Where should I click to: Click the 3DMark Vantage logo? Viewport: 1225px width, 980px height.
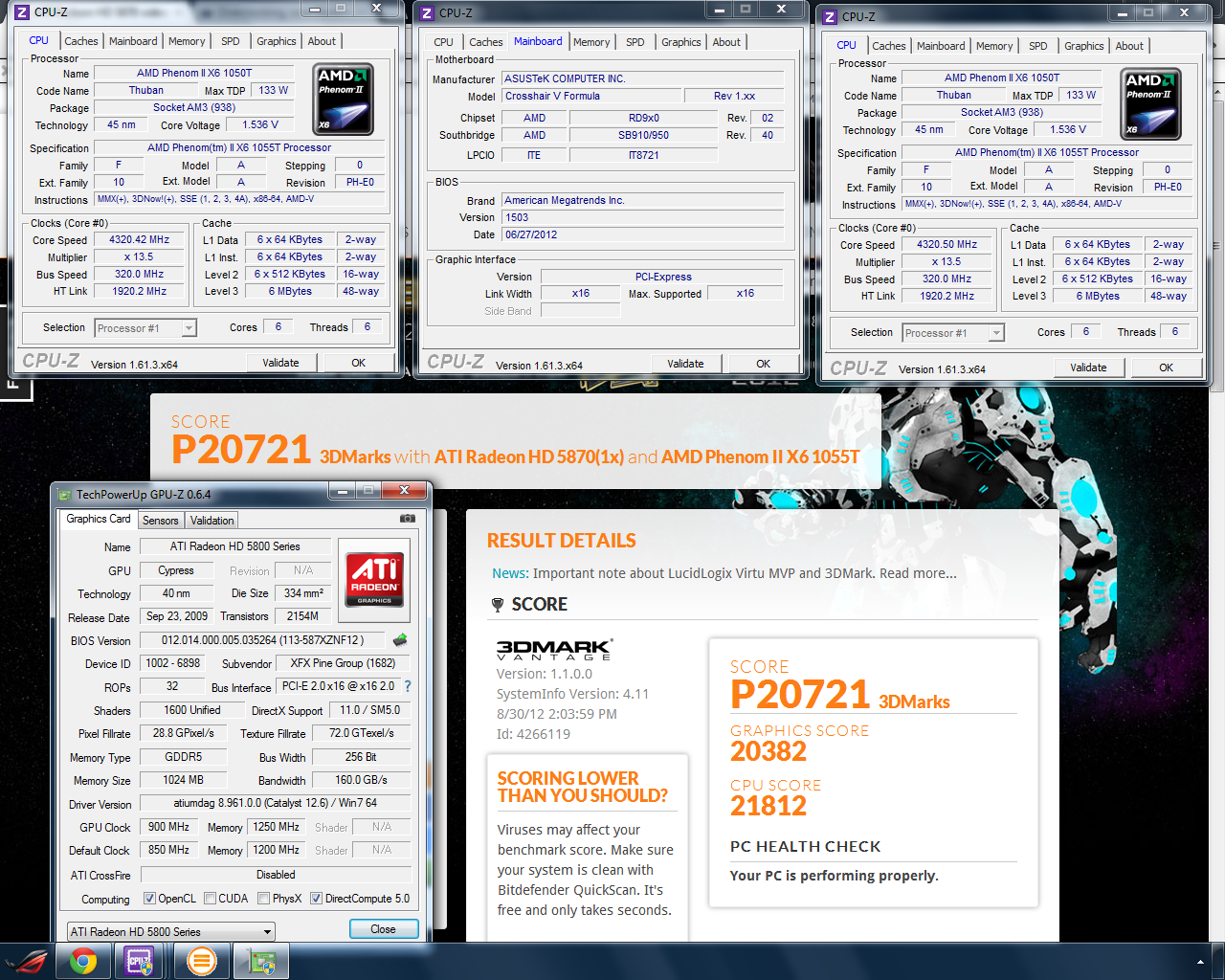click(x=554, y=650)
